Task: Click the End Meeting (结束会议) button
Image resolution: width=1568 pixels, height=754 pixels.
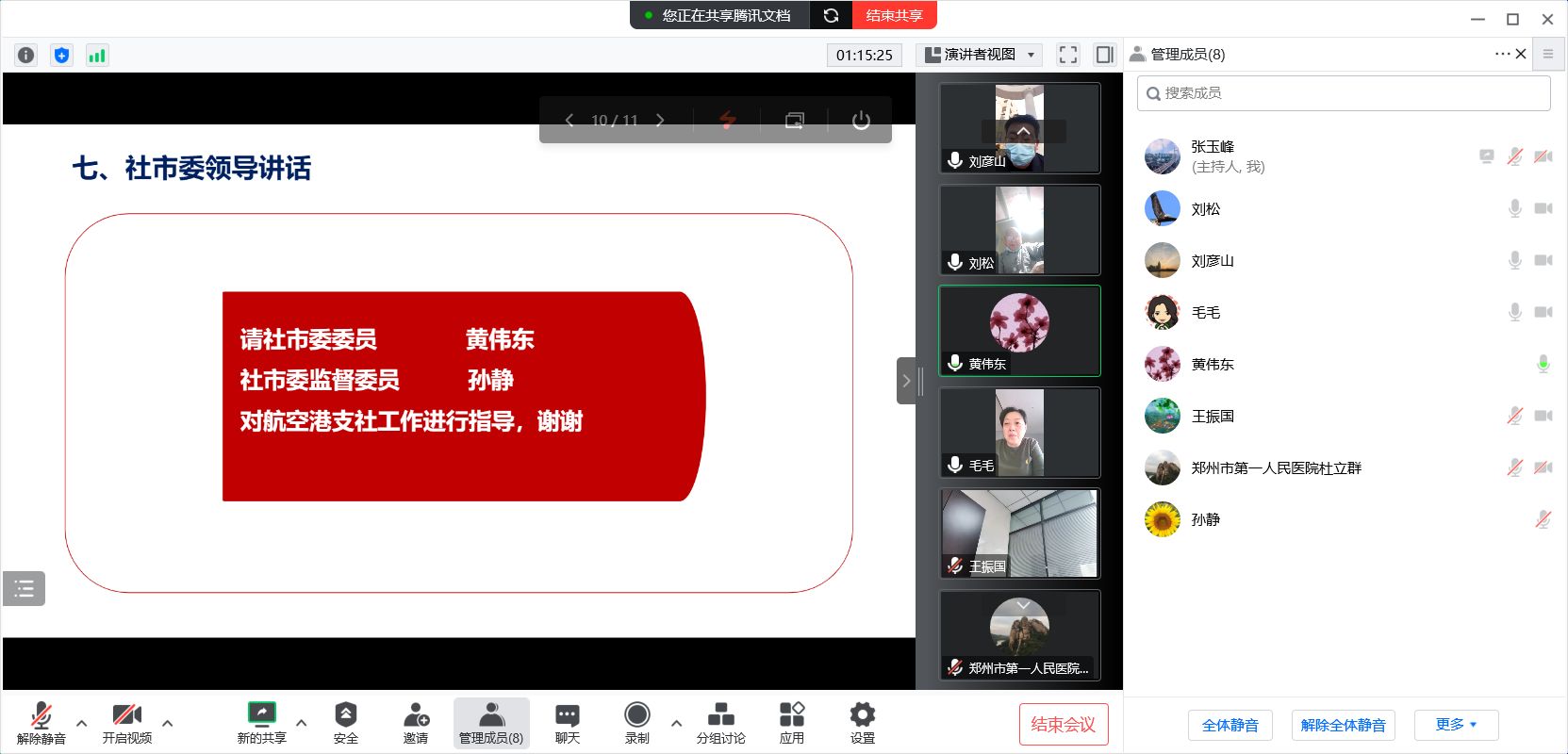Action: (x=1063, y=725)
